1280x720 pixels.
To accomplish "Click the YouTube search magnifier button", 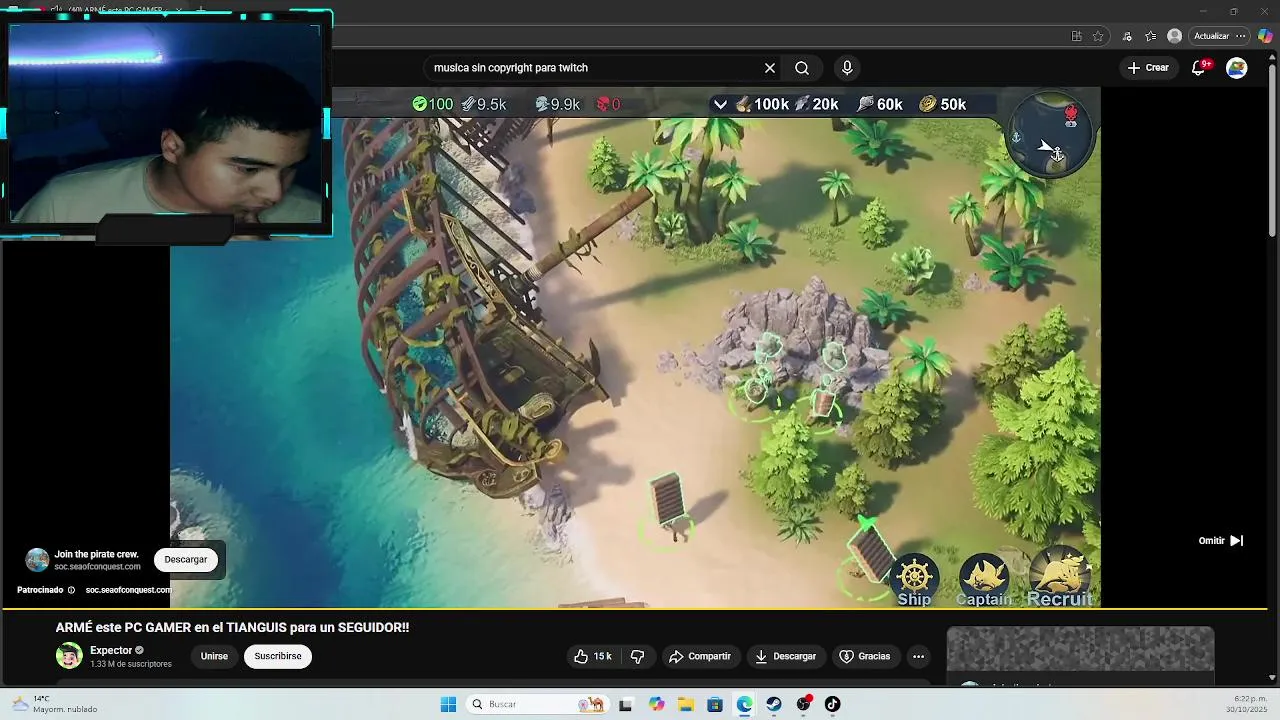I will pos(802,68).
